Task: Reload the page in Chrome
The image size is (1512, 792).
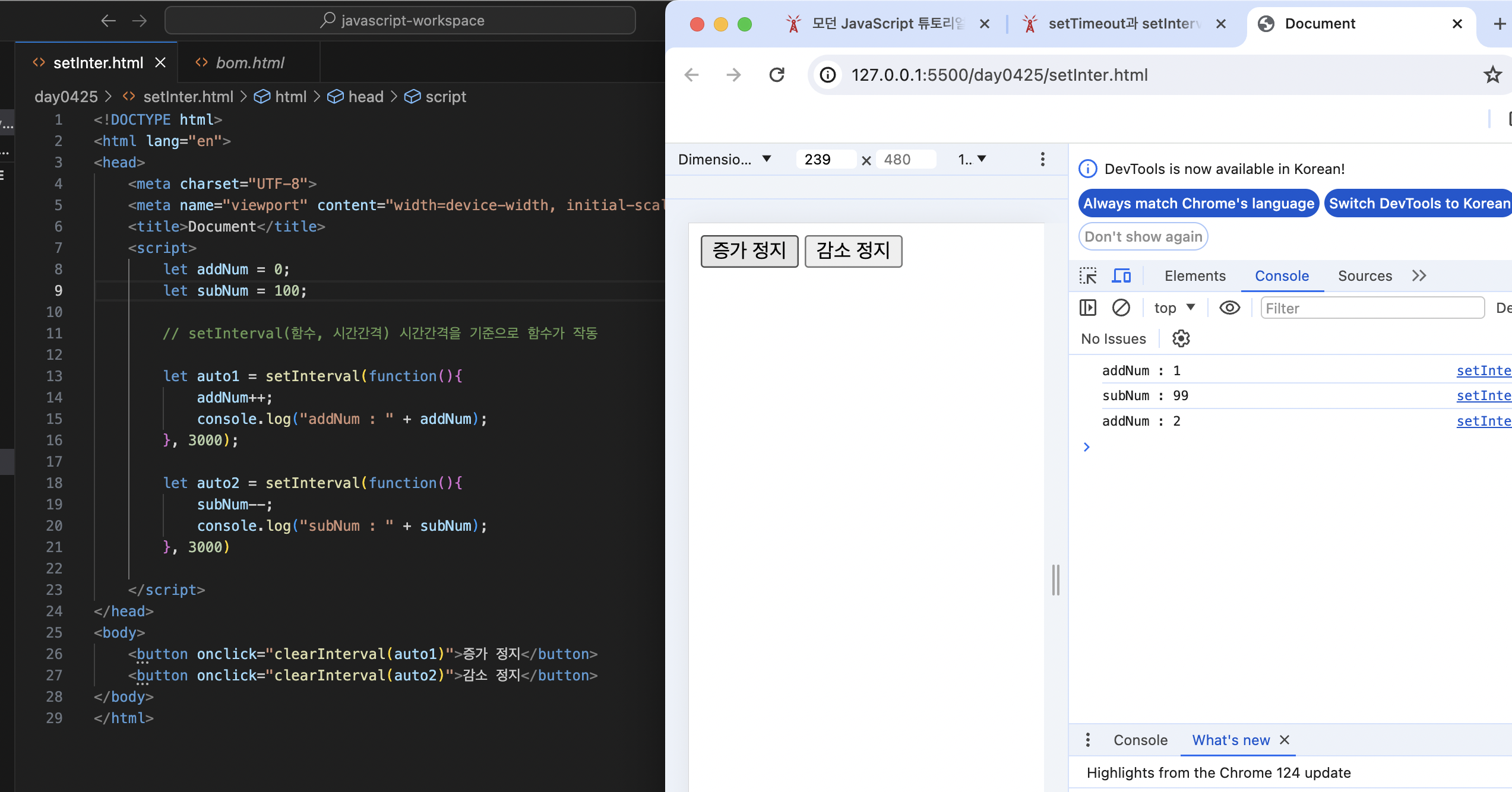Action: point(777,75)
